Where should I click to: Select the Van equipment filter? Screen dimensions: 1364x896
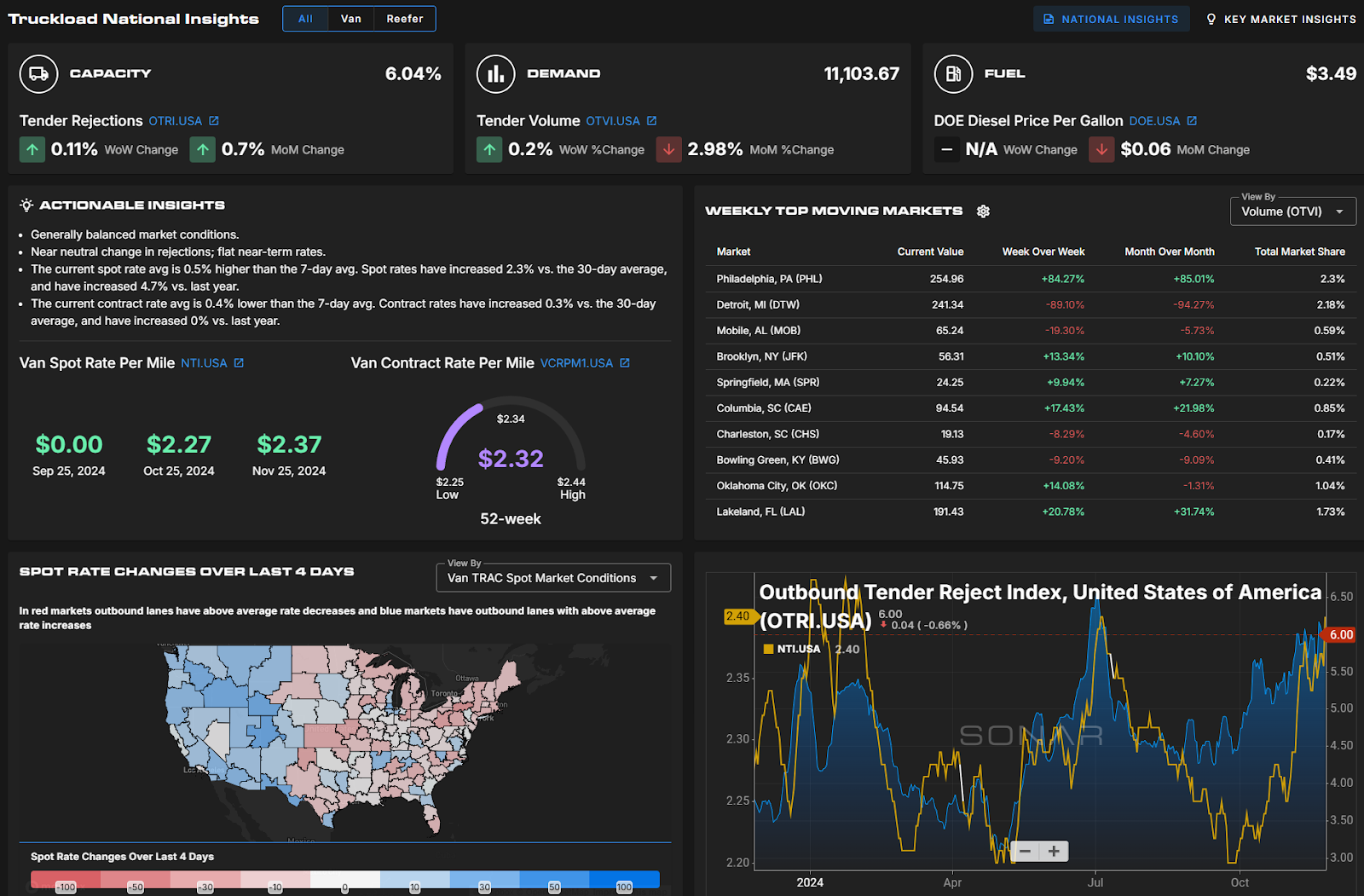351,19
